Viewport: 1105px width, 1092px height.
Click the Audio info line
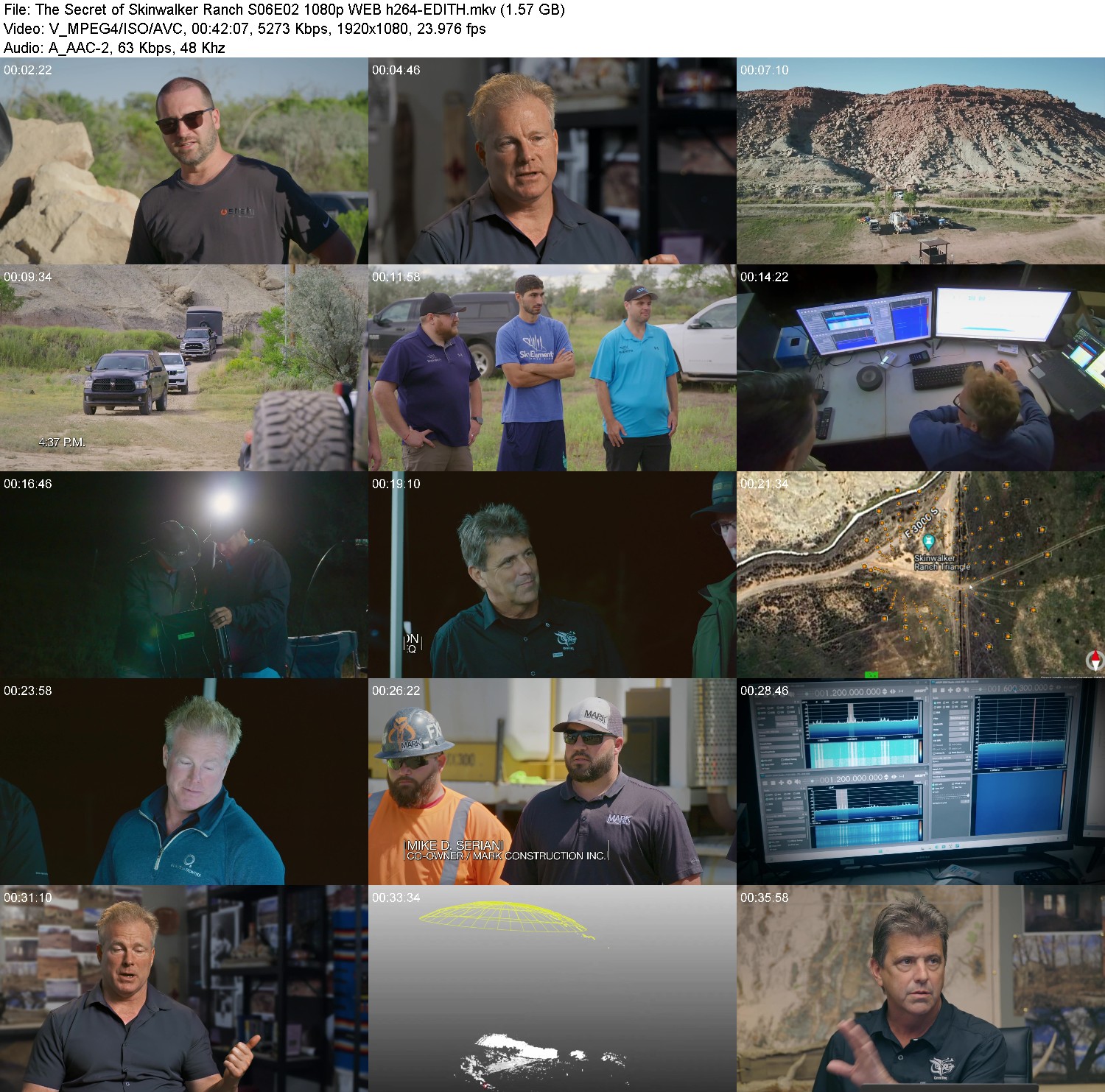(x=114, y=48)
